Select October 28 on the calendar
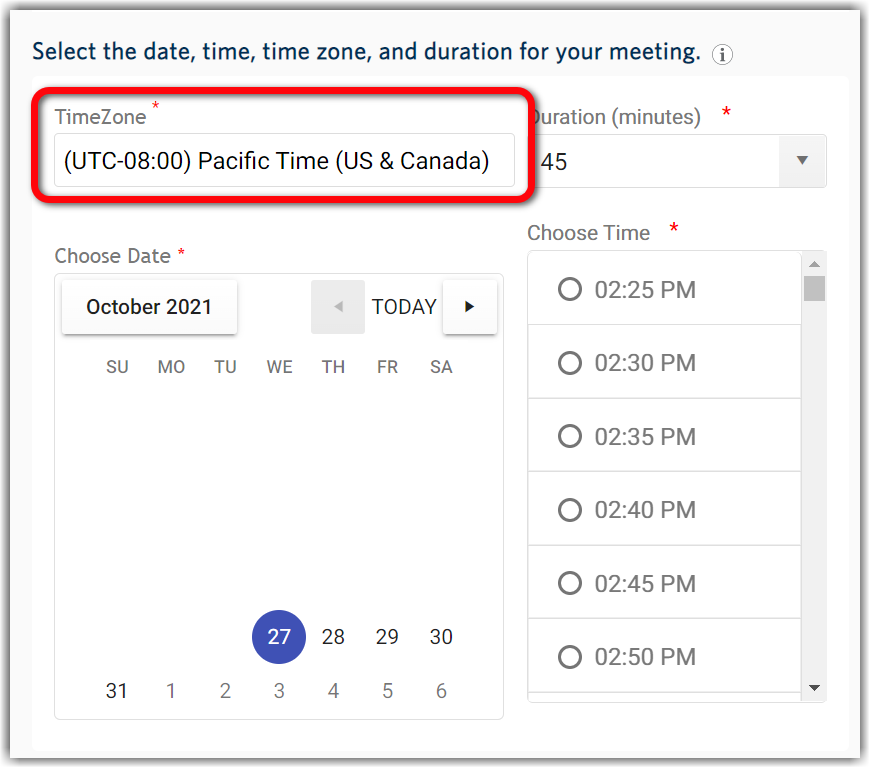Screen dimensions: 870x768 tap(333, 637)
